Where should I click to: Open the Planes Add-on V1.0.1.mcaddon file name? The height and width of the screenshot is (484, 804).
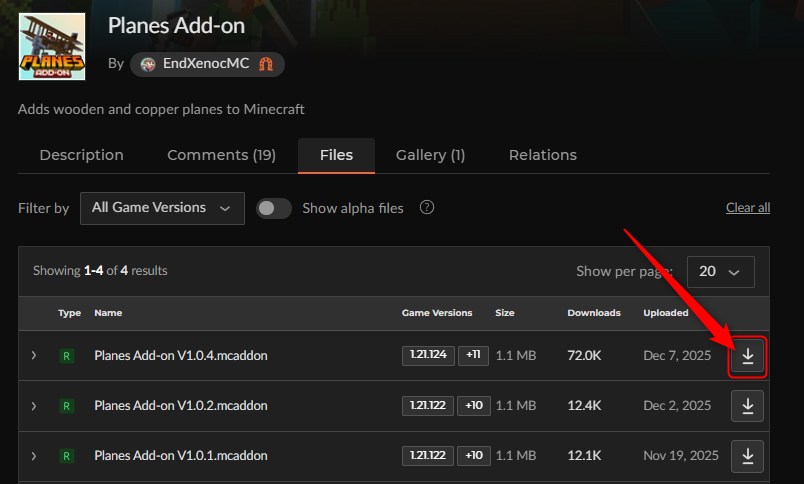(180, 456)
